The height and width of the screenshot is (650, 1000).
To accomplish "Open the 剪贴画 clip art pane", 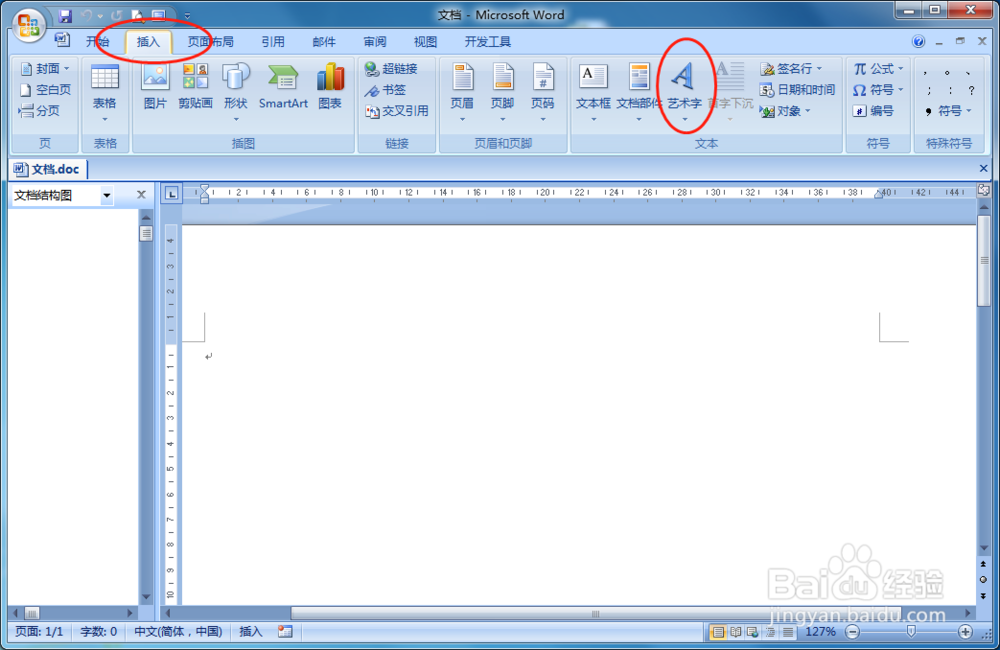I will [x=195, y=87].
